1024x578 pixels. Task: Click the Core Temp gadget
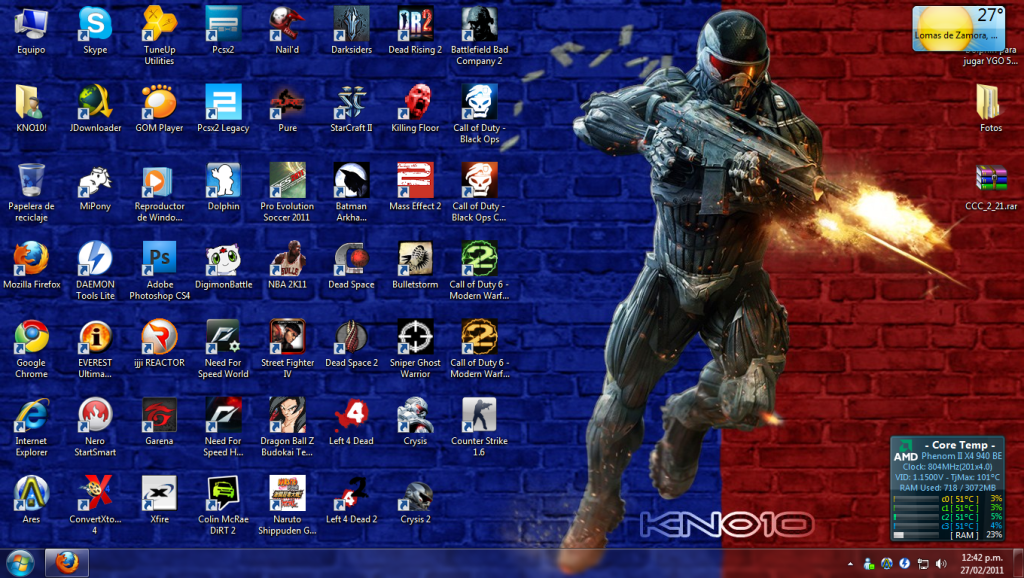coord(948,489)
